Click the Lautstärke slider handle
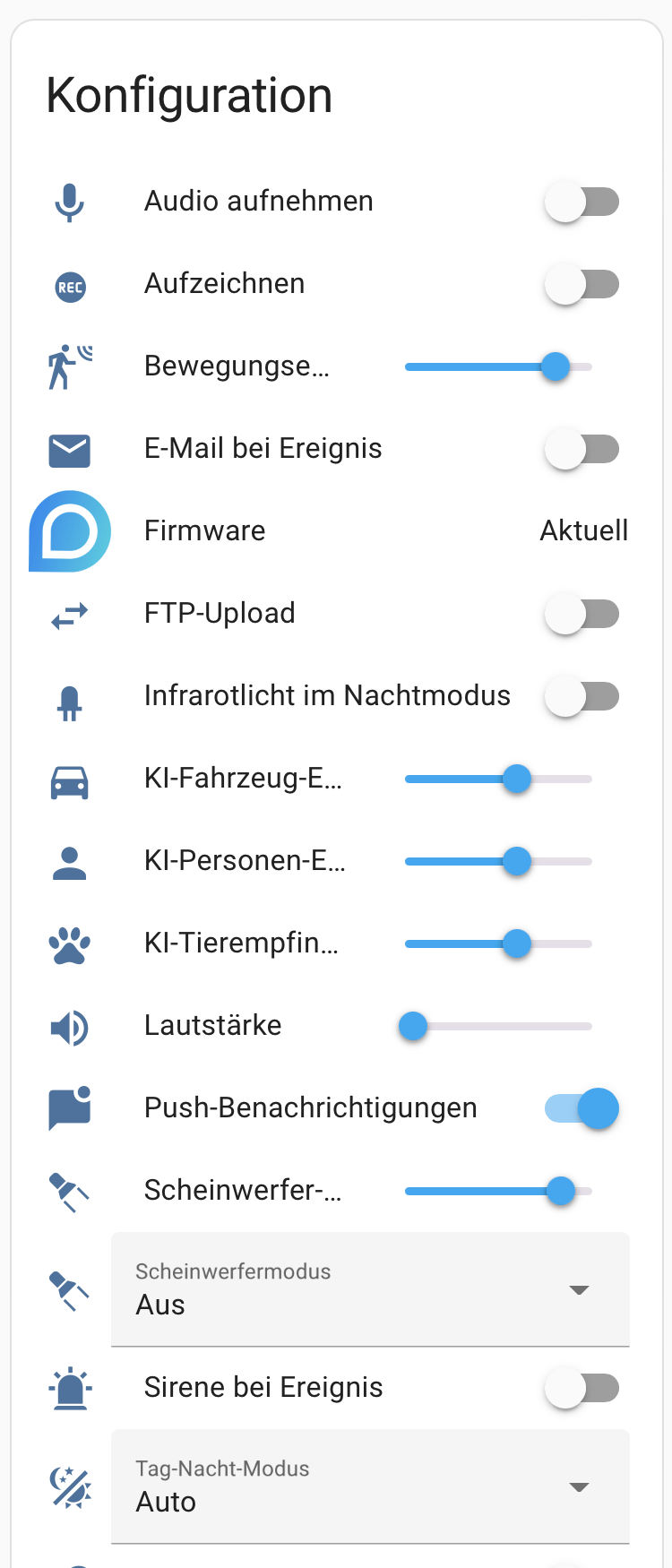672x1568 pixels. pos(413,1026)
